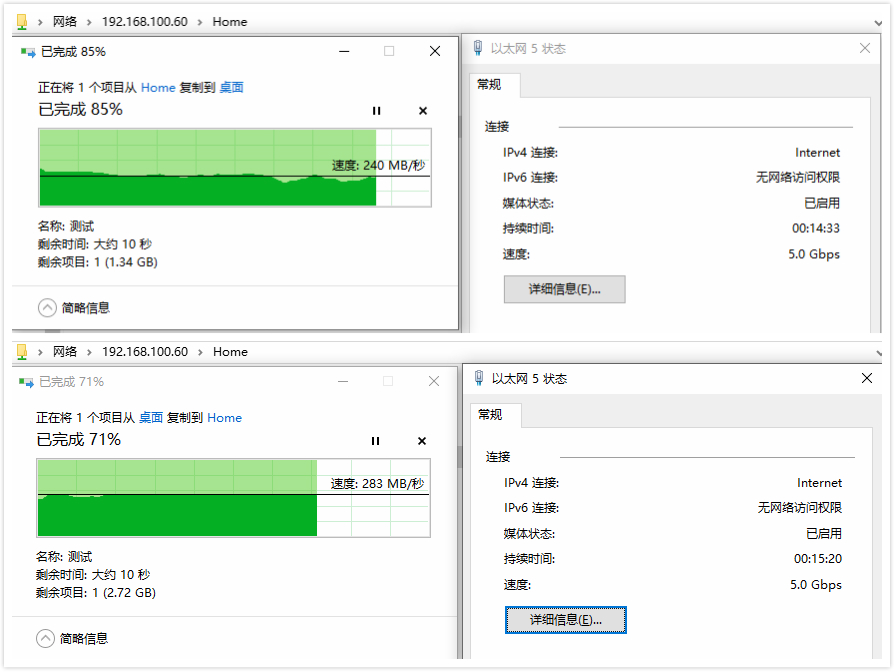Close the lower 以太网 5 状态 window
The height and width of the screenshot is (672, 894).
(867, 378)
